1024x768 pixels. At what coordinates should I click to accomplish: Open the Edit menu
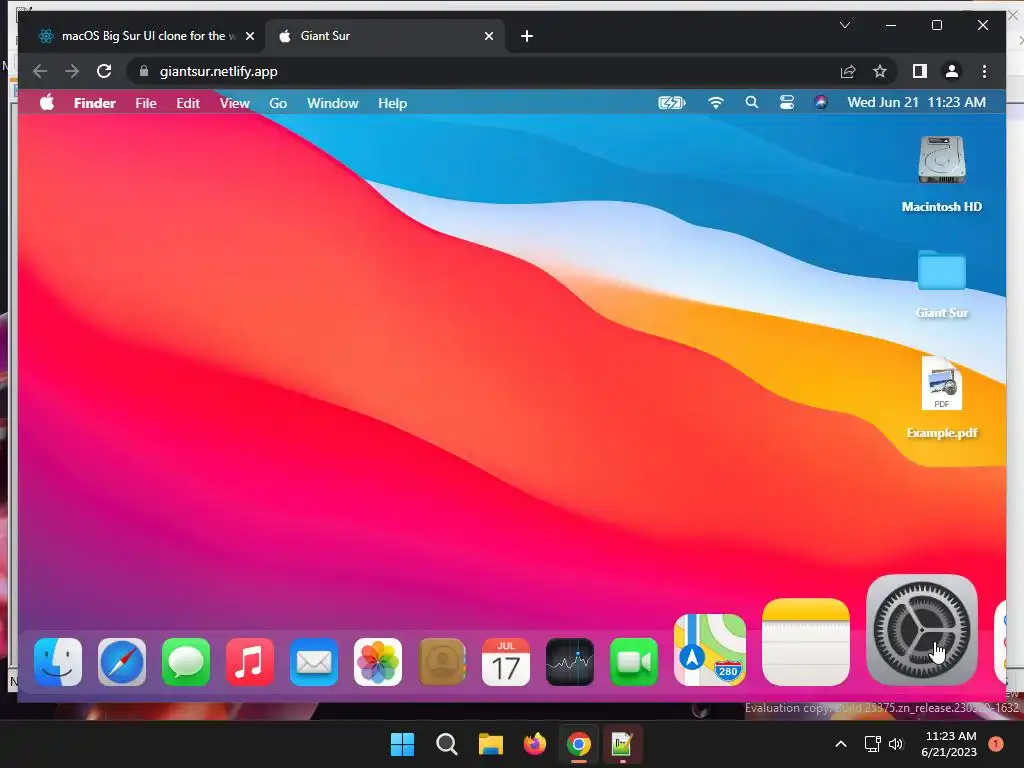pyautogui.click(x=188, y=103)
